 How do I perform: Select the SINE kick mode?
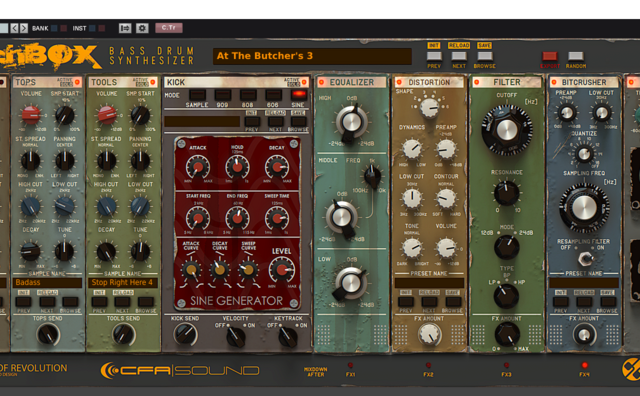(x=298, y=96)
